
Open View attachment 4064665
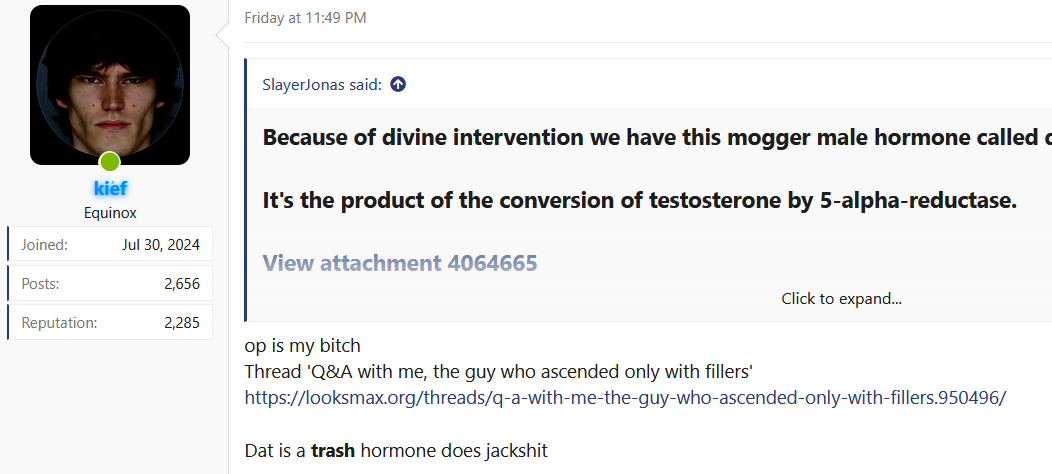[x=400, y=263]
